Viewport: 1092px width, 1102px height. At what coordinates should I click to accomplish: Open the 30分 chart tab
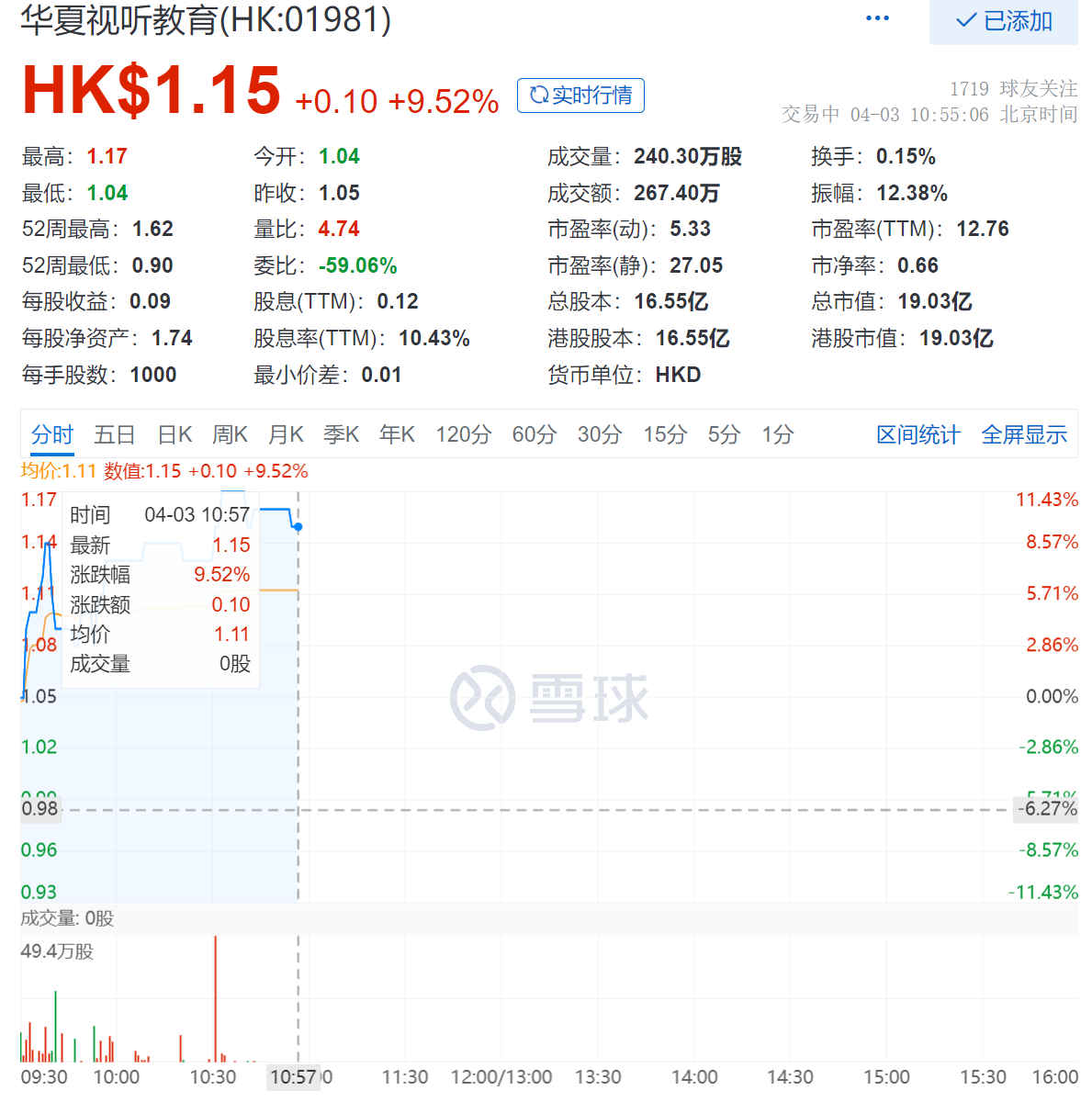pos(599,434)
